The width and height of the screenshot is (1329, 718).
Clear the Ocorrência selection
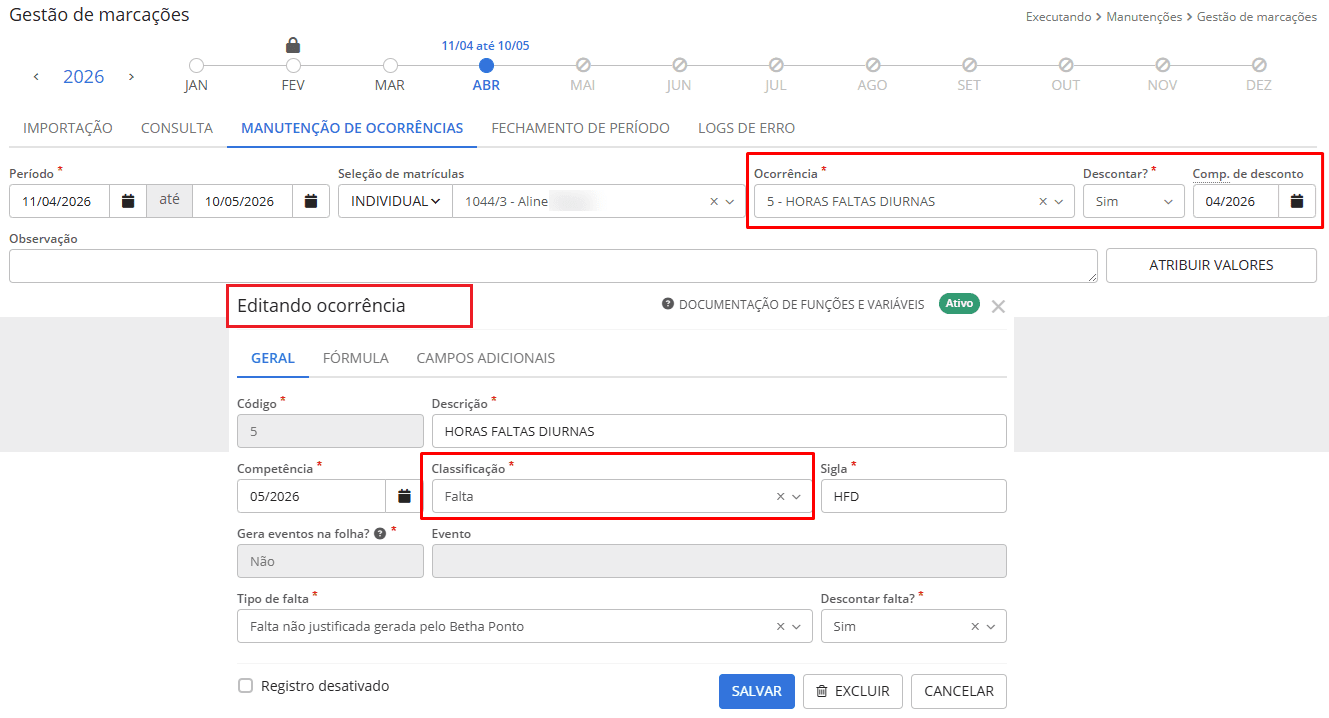[1043, 201]
